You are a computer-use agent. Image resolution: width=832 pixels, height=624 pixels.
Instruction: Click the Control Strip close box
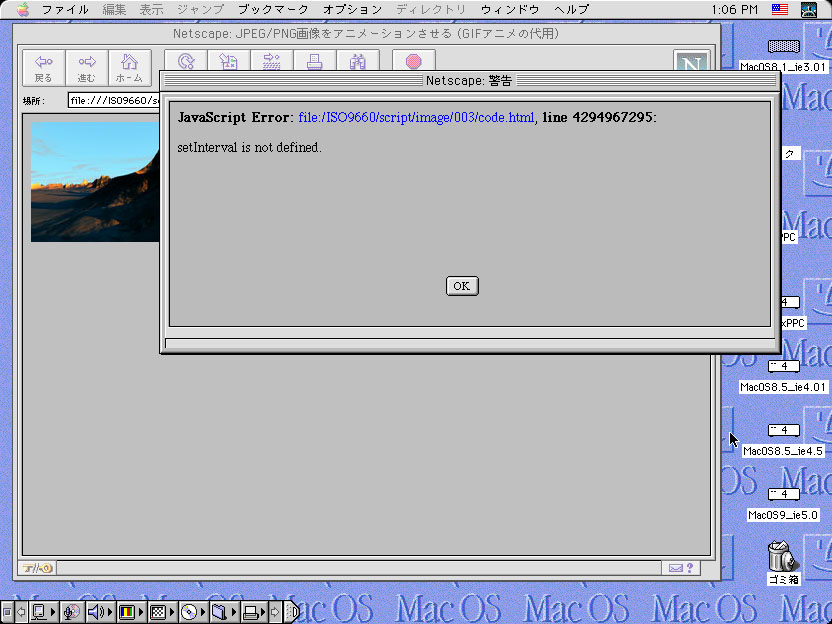pyautogui.click(x=7, y=612)
